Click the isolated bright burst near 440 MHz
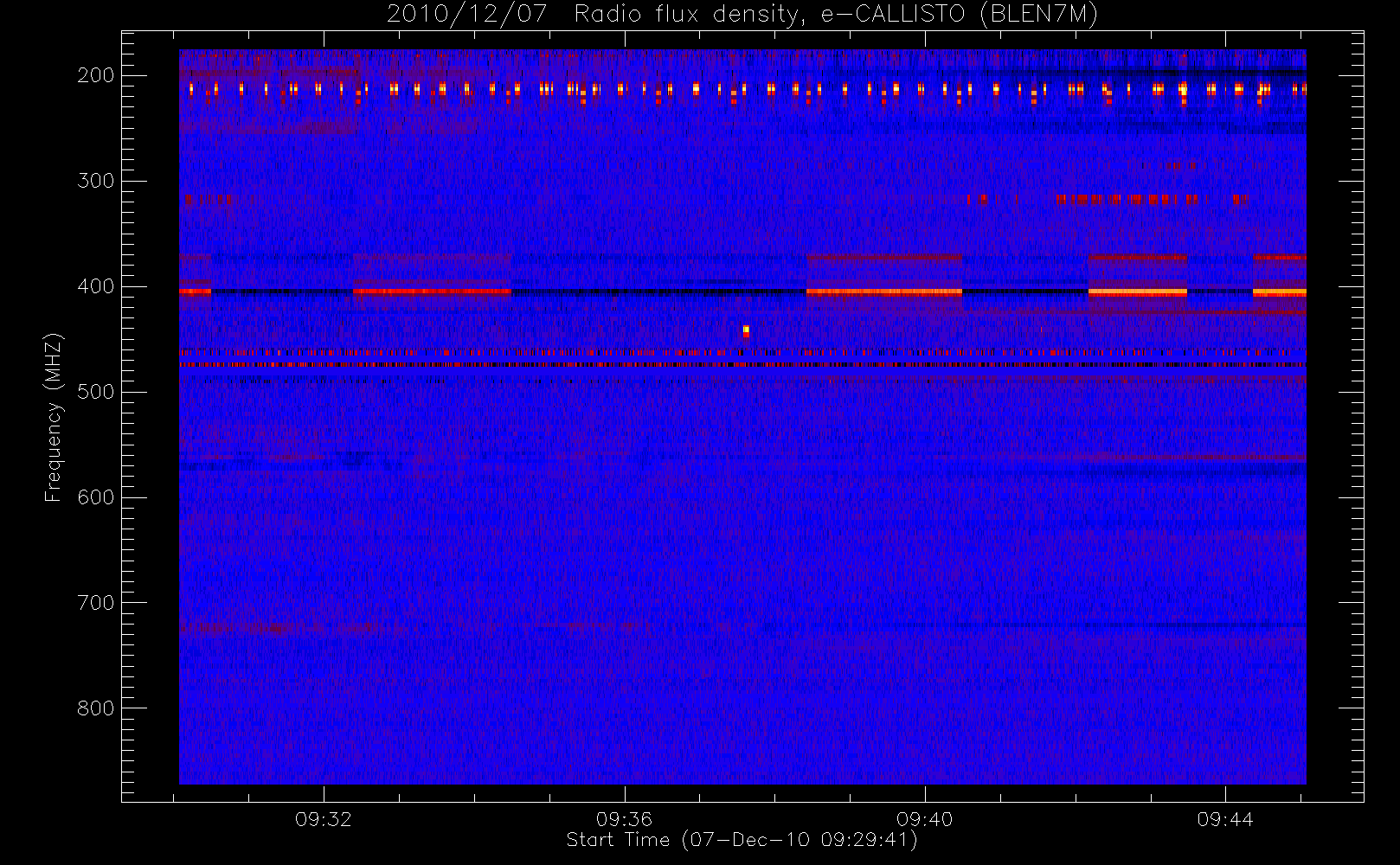 coord(746,330)
